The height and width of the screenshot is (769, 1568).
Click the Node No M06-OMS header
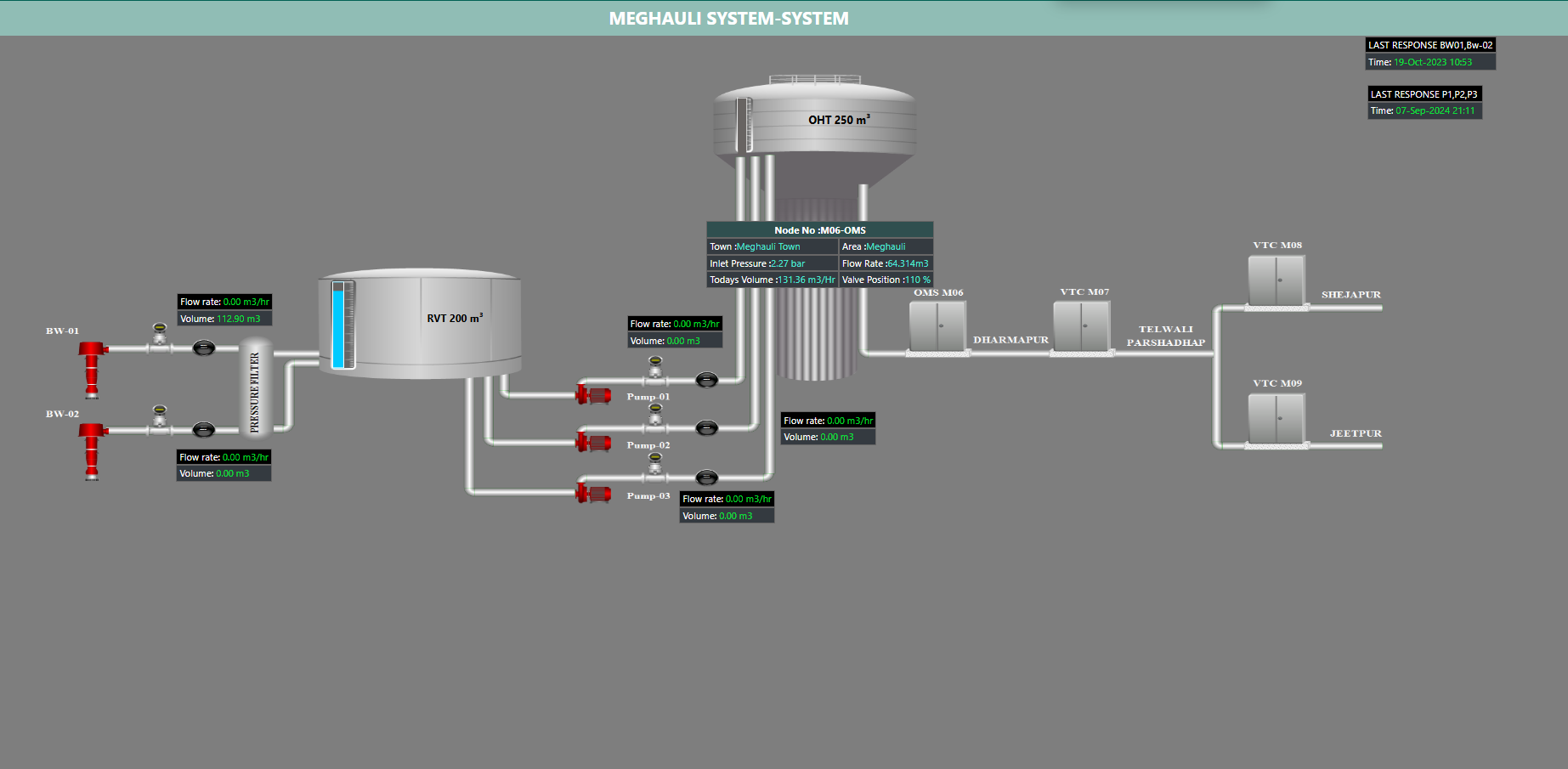(x=819, y=230)
